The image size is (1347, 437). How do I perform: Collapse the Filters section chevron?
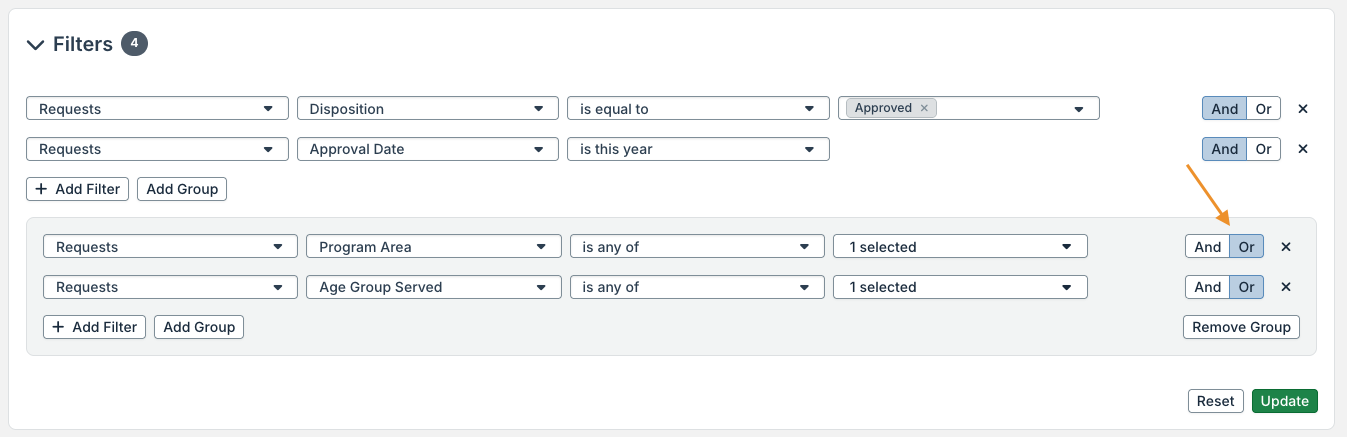coord(36,45)
